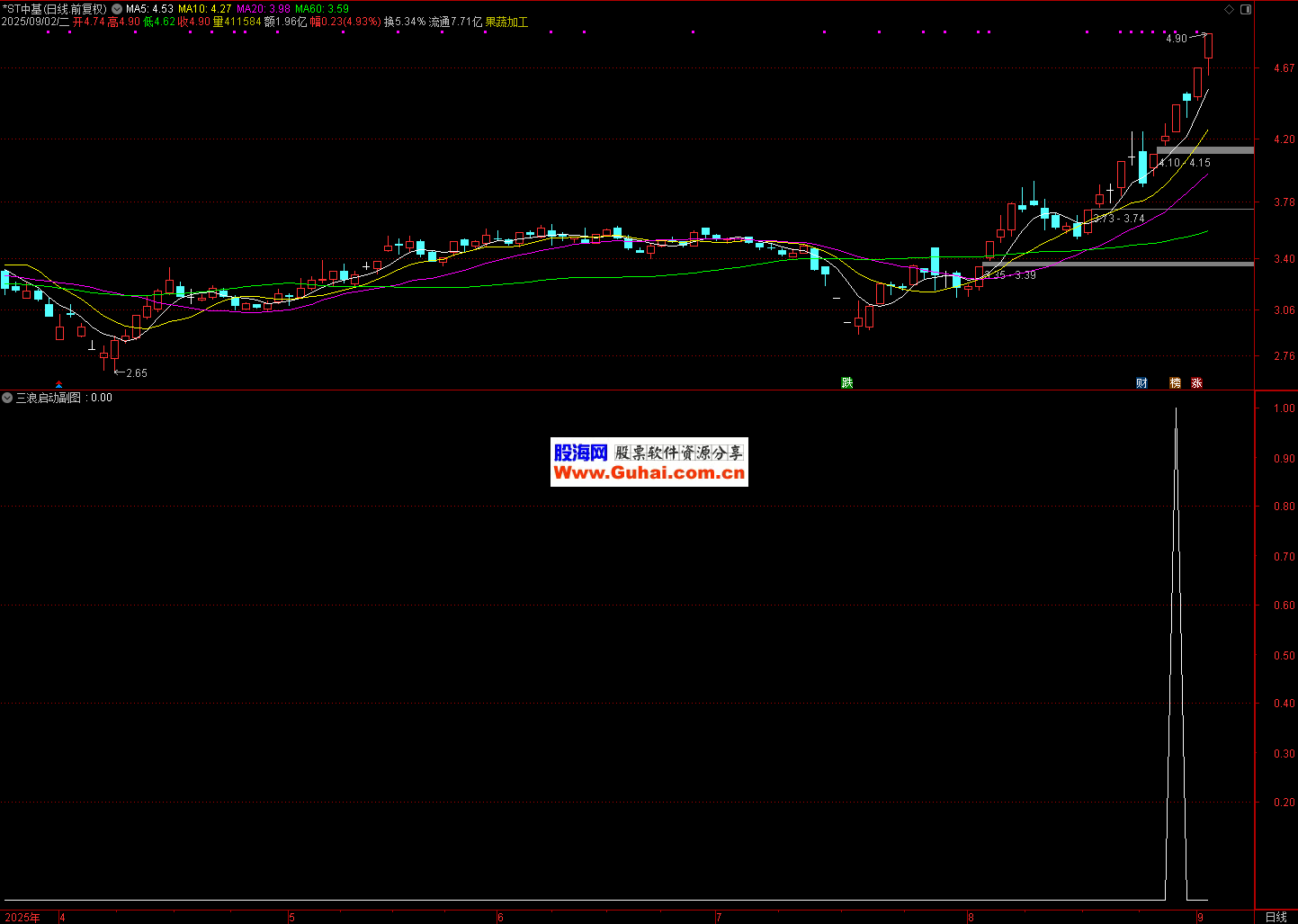1298x924 pixels.
Task: Click the 果蔬加工 sector link
Action: coord(506,22)
